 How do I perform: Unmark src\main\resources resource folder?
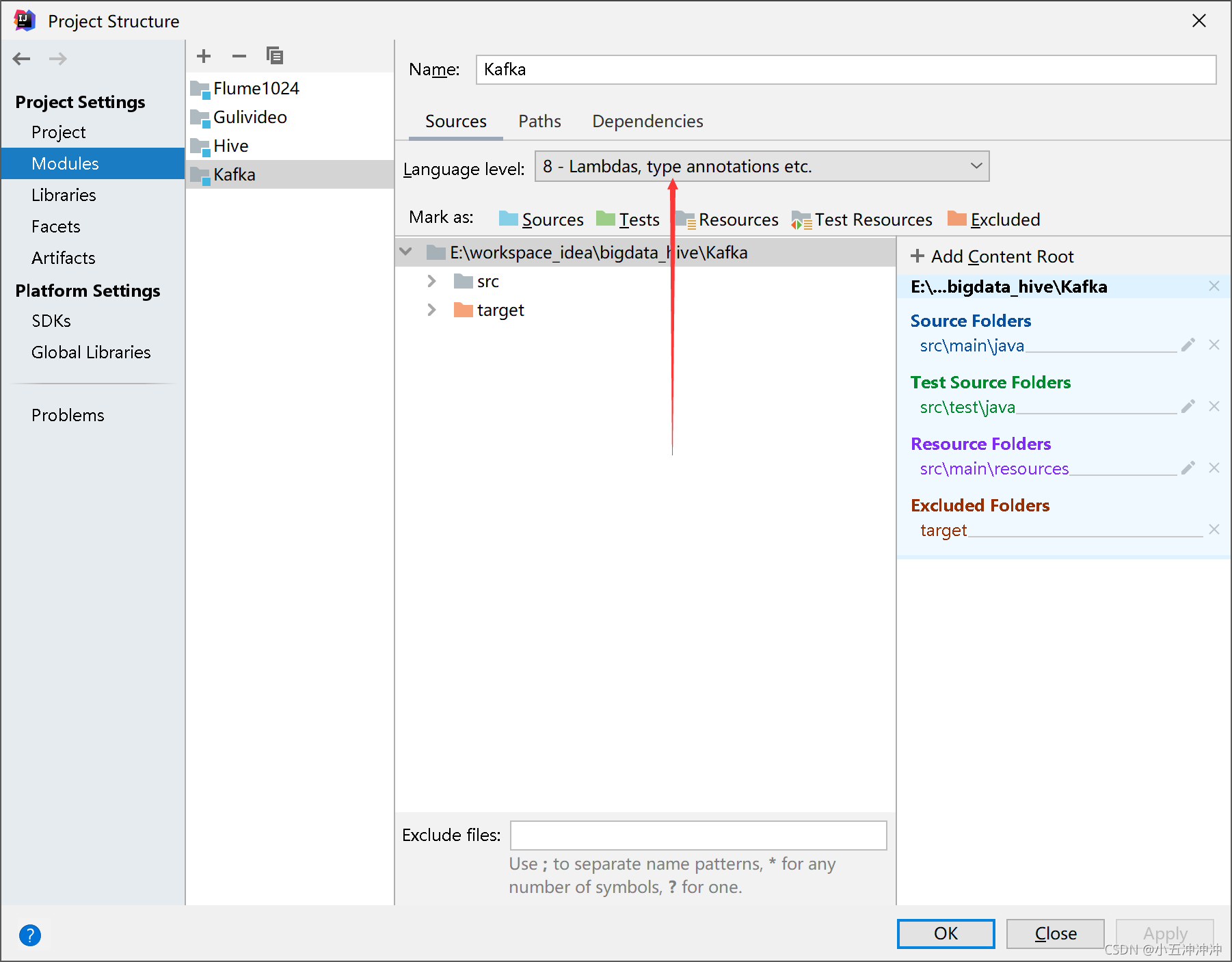[1214, 468]
